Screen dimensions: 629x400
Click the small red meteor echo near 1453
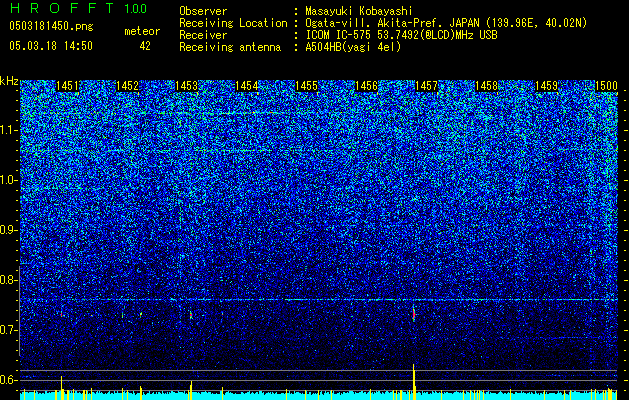191,315
